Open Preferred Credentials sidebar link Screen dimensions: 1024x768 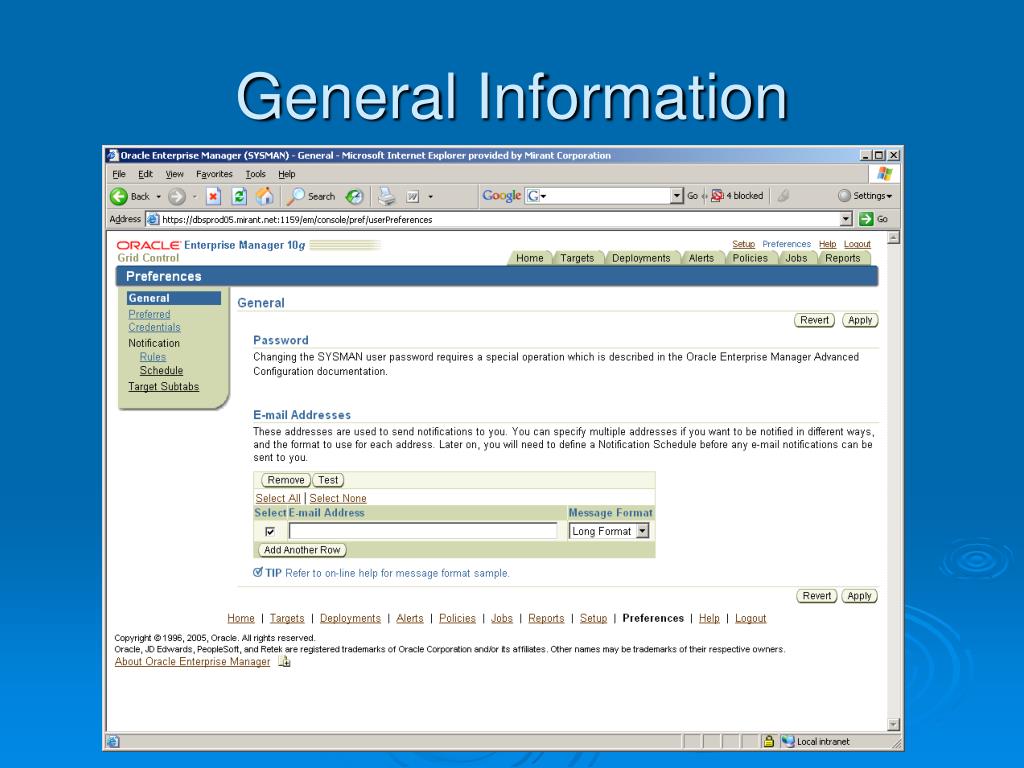point(154,321)
